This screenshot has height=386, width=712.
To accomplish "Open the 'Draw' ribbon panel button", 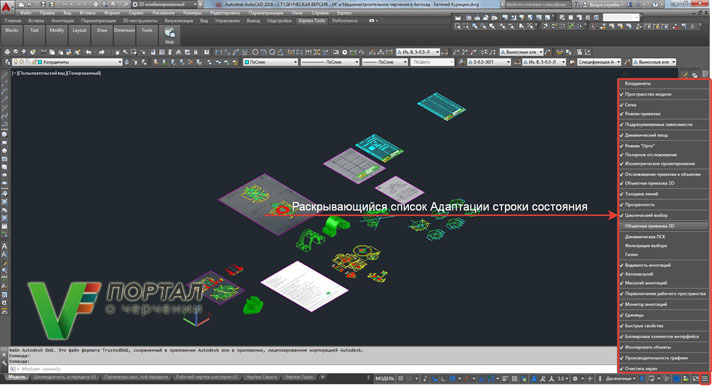I will coord(102,35).
